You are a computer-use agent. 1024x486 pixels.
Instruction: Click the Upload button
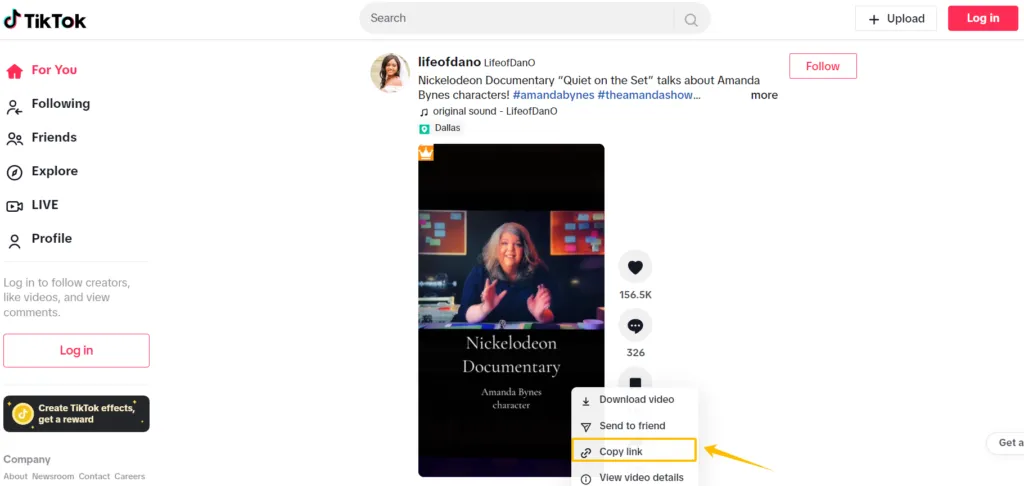tap(896, 18)
